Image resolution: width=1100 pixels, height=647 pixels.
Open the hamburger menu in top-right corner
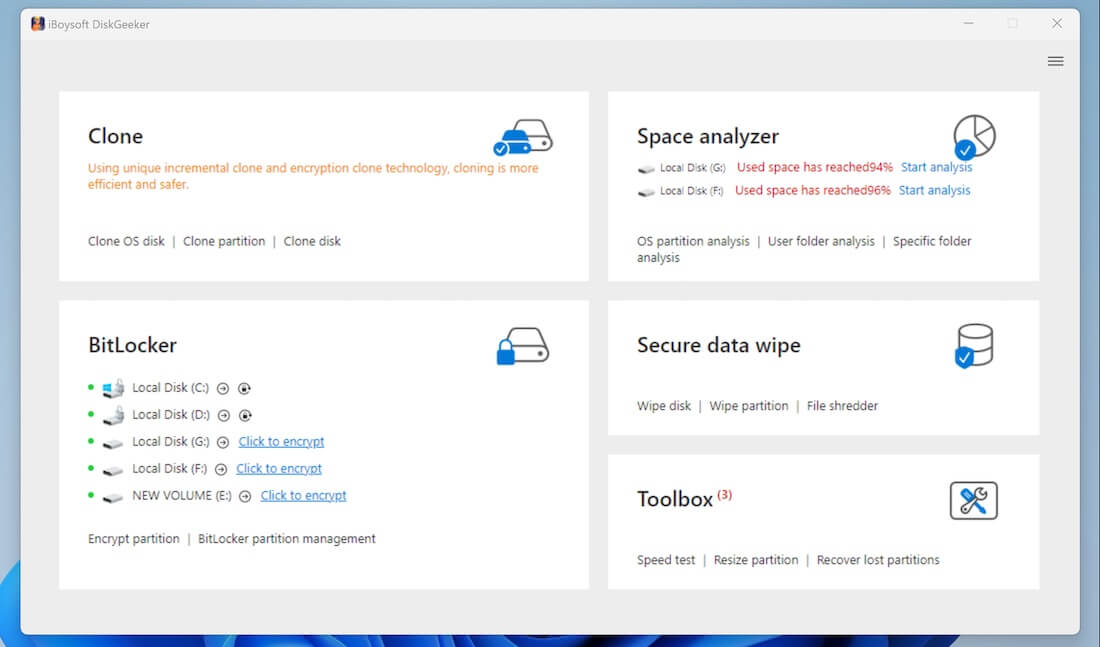(x=1055, y=62)
